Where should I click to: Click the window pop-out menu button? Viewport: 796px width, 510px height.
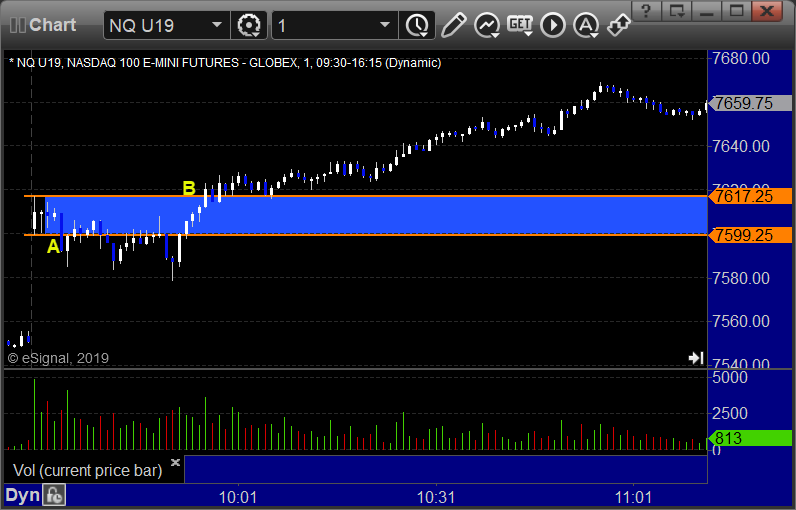click(677, 11)
